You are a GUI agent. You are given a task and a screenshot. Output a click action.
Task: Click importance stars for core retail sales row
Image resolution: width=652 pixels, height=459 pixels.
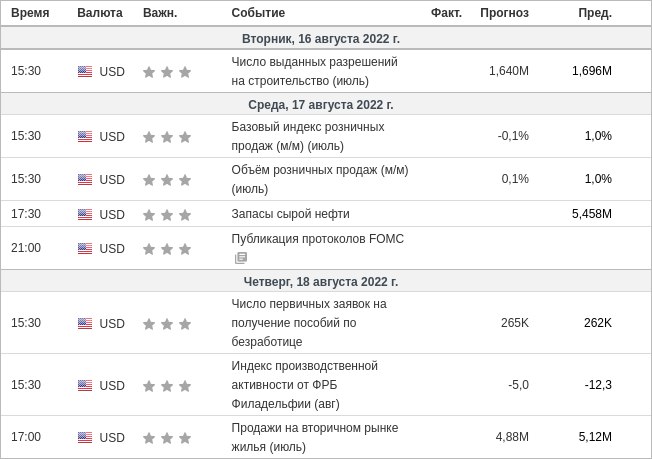167,137
